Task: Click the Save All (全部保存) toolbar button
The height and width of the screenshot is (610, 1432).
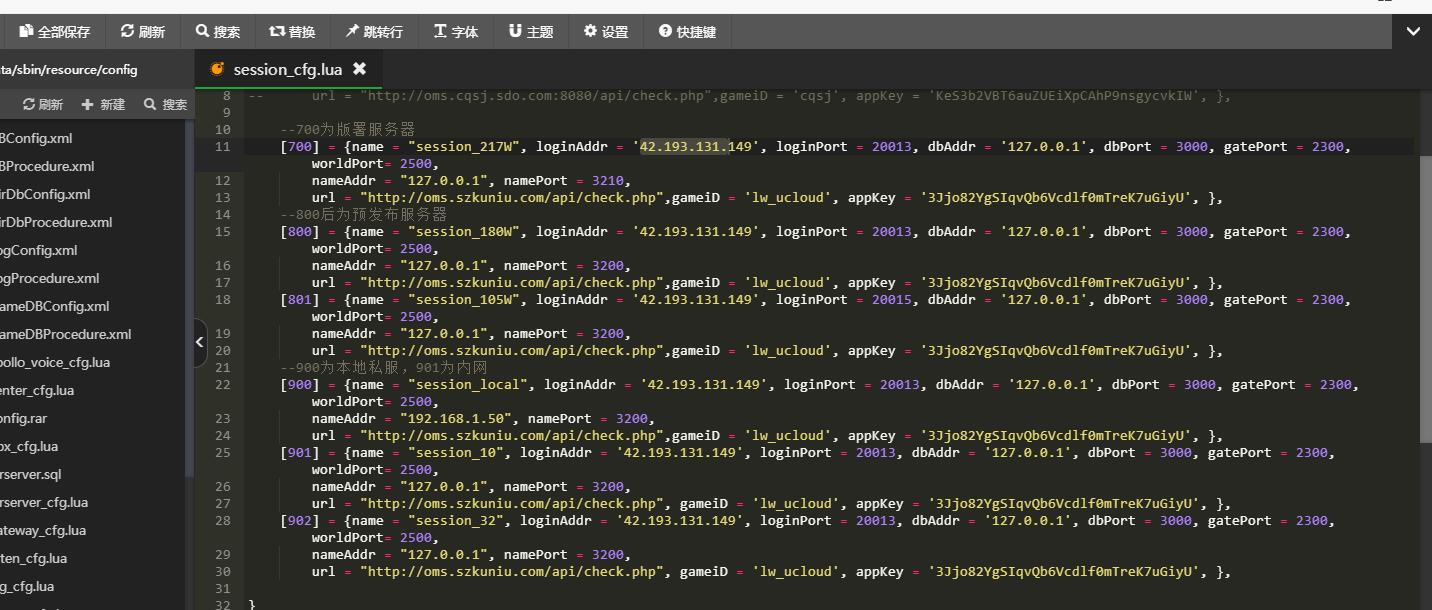Action: click(54, 32)
